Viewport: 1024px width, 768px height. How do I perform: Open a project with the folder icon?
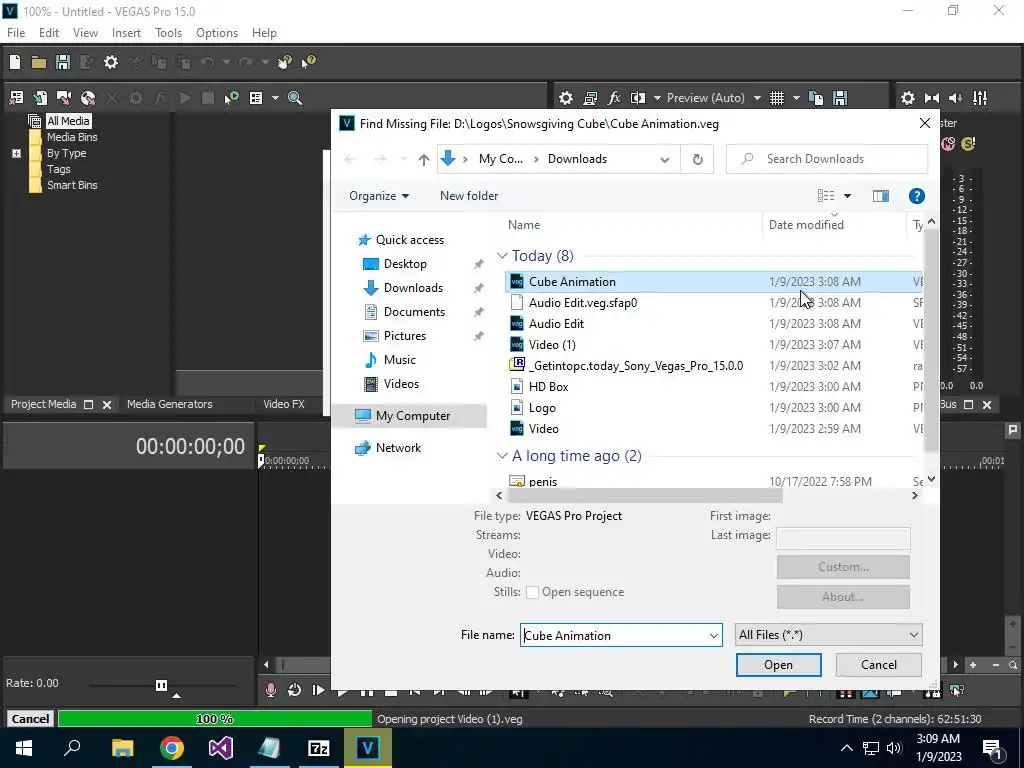[x=39, y=62]
